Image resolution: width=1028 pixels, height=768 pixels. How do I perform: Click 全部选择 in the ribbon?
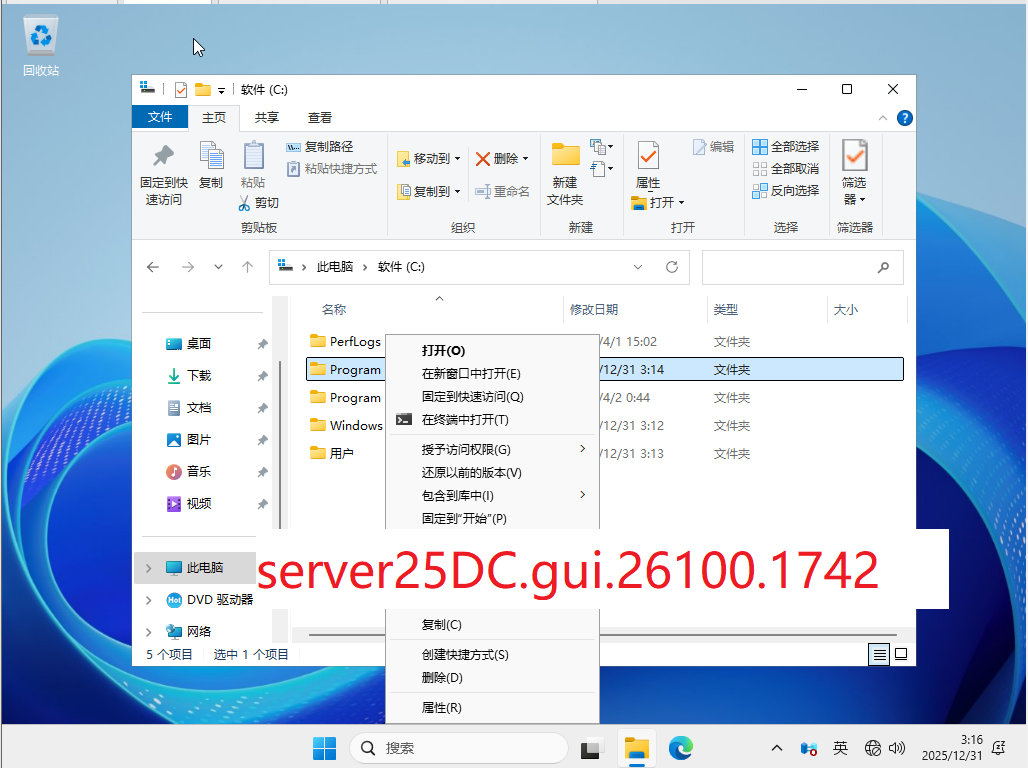[x=786, y=147]
